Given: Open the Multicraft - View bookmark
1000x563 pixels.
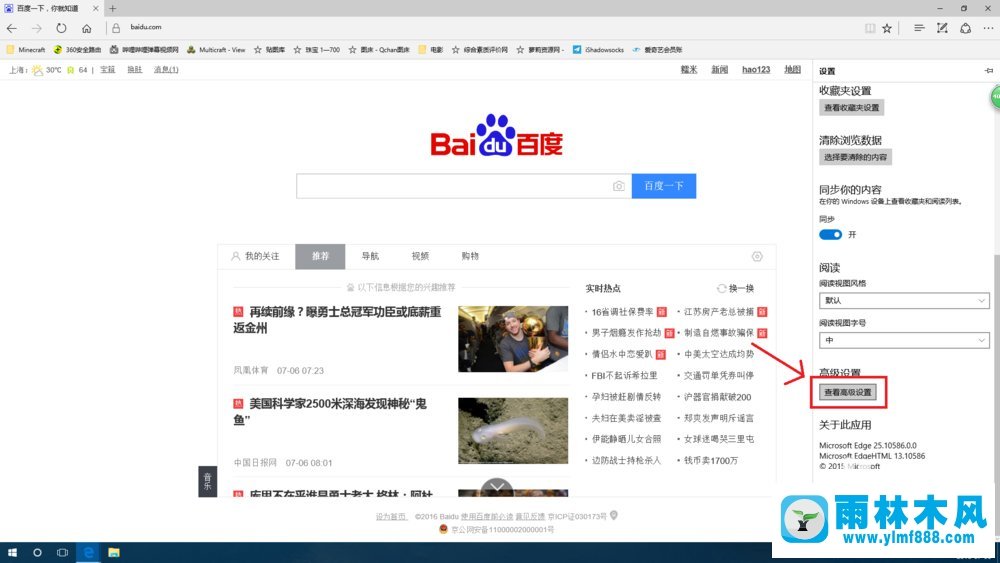Looking at the screenshot, I should (x=216, y=50).
